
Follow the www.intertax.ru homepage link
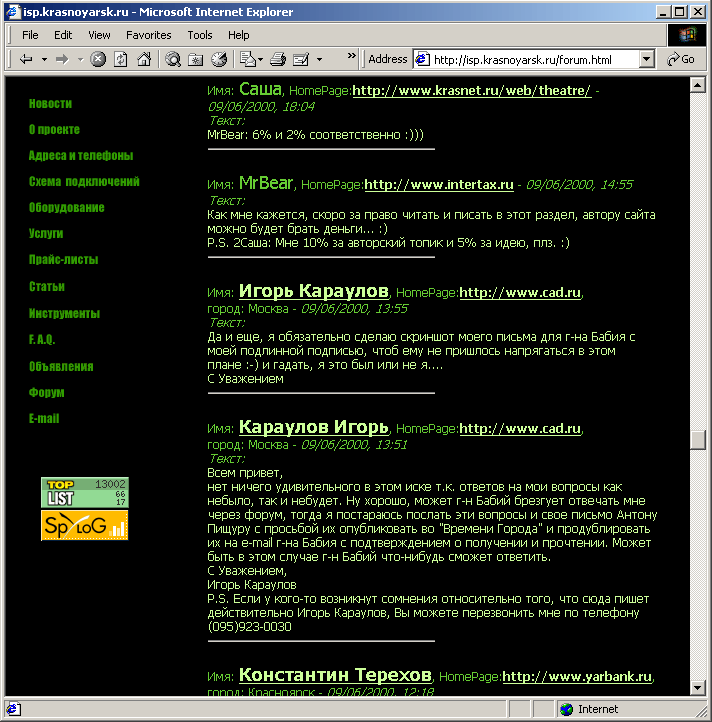439,185
